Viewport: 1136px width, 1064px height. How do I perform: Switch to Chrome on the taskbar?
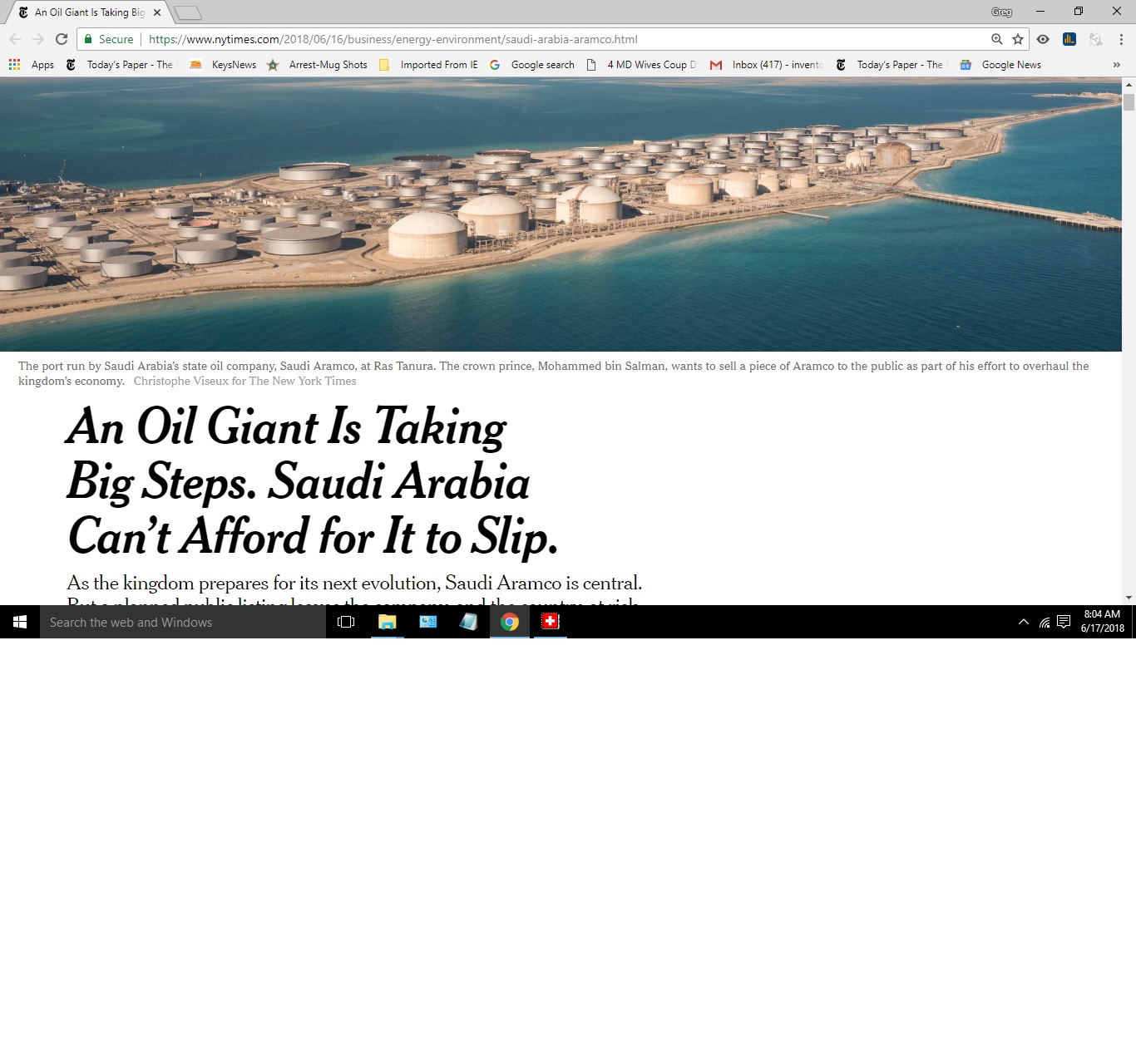[510, 622]
